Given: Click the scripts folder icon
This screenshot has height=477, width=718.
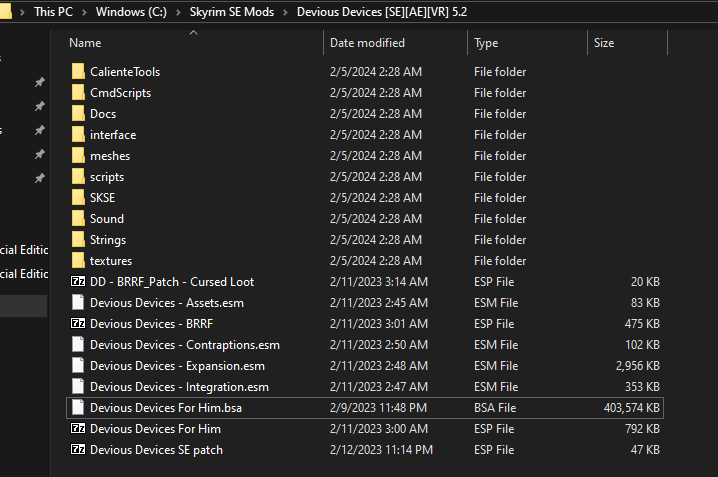Looking at the screenshot, I should 78,177.
